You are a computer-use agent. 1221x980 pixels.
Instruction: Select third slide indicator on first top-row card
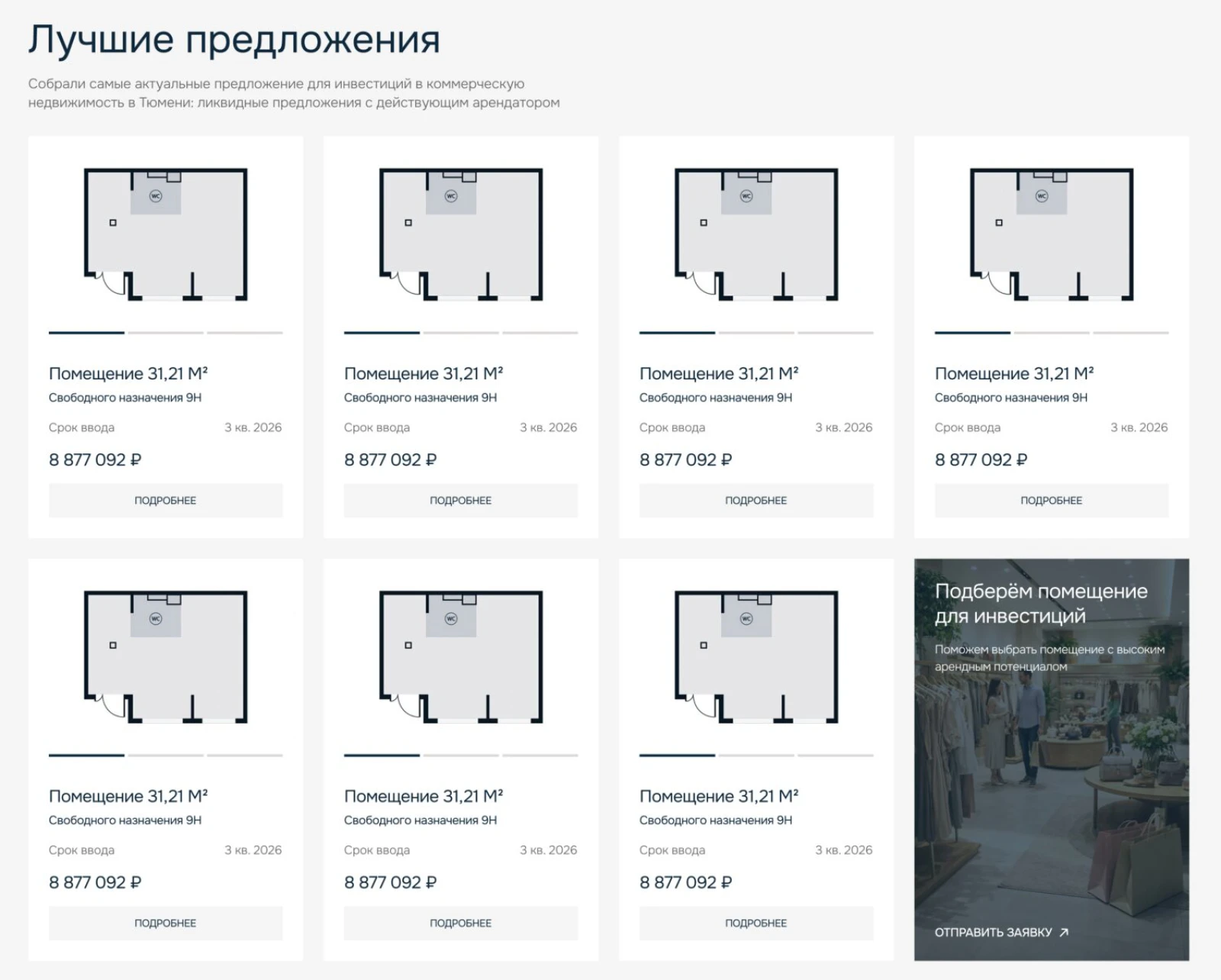coord(245,333)
